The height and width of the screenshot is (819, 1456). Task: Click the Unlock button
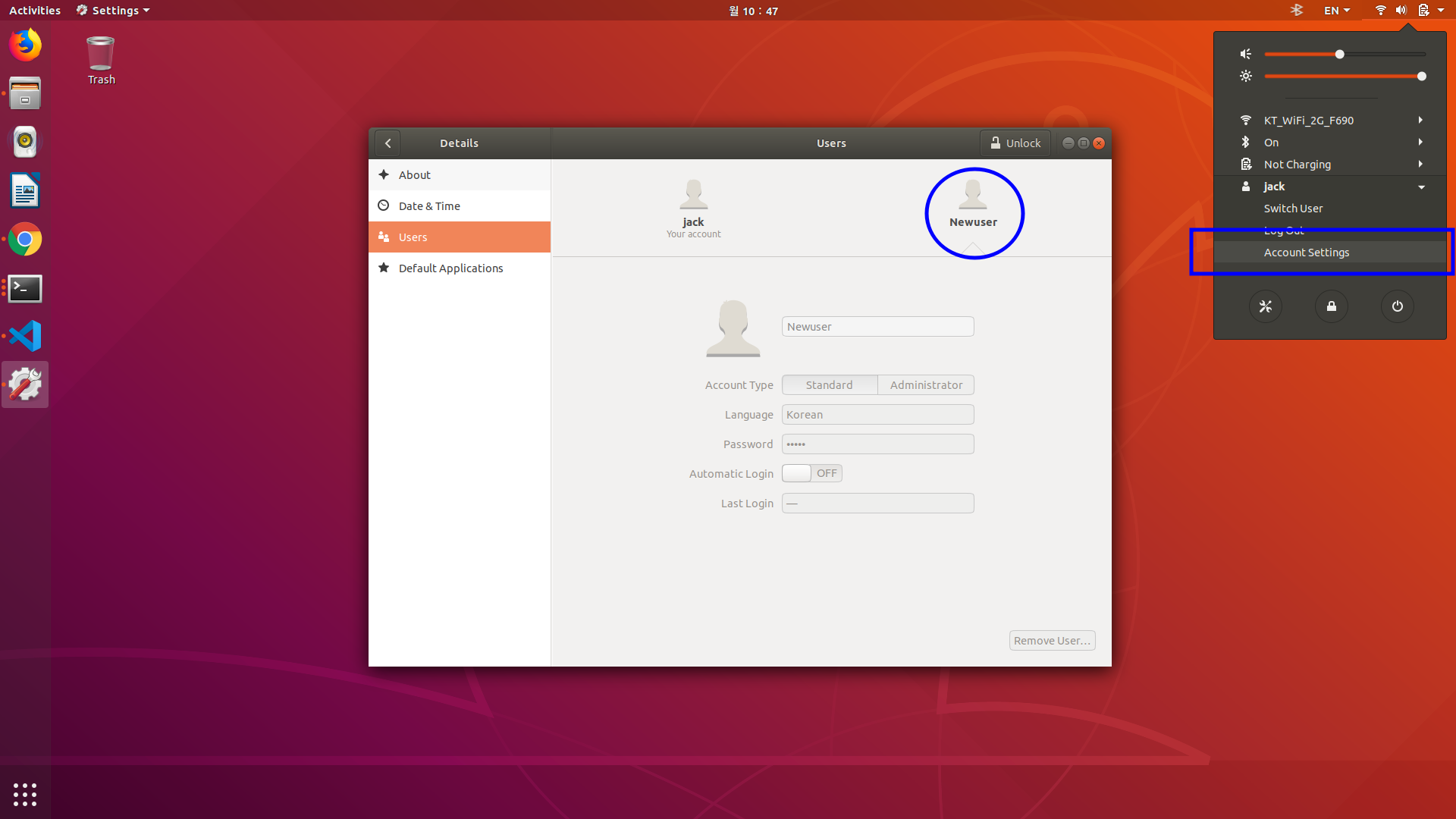[1015, 143]
